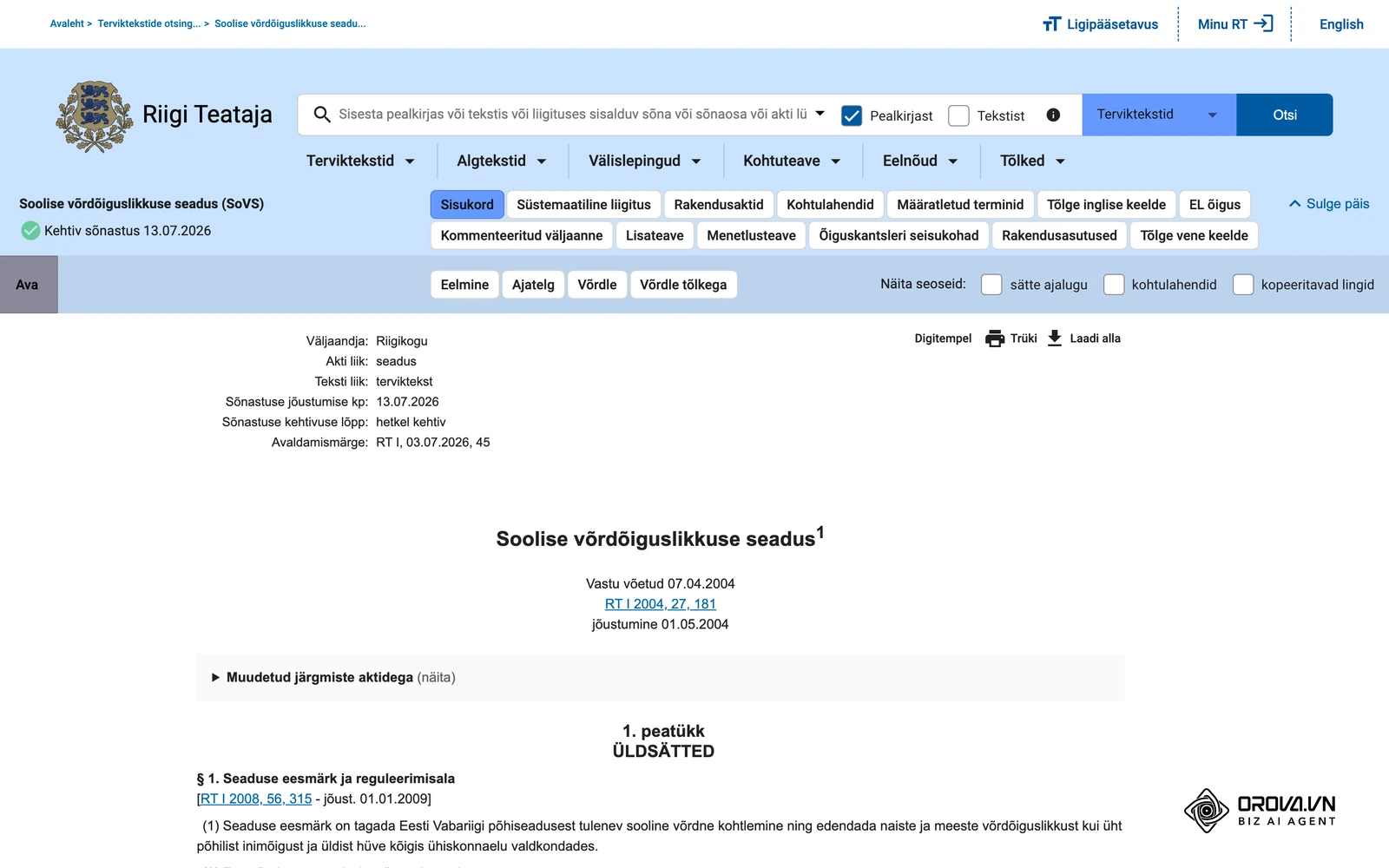The image size is (1389, 868).
Task: Enable the Tekstist checkbox
Action: pyautogui.click(x=958, y=115)
